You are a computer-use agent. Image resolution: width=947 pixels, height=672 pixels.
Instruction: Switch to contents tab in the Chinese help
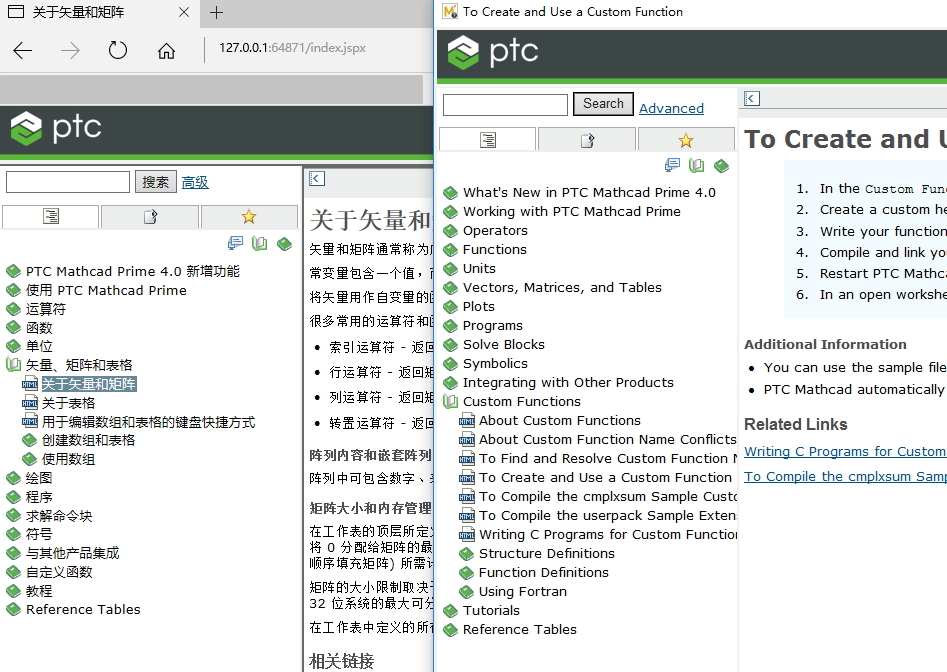pos(51,216)
